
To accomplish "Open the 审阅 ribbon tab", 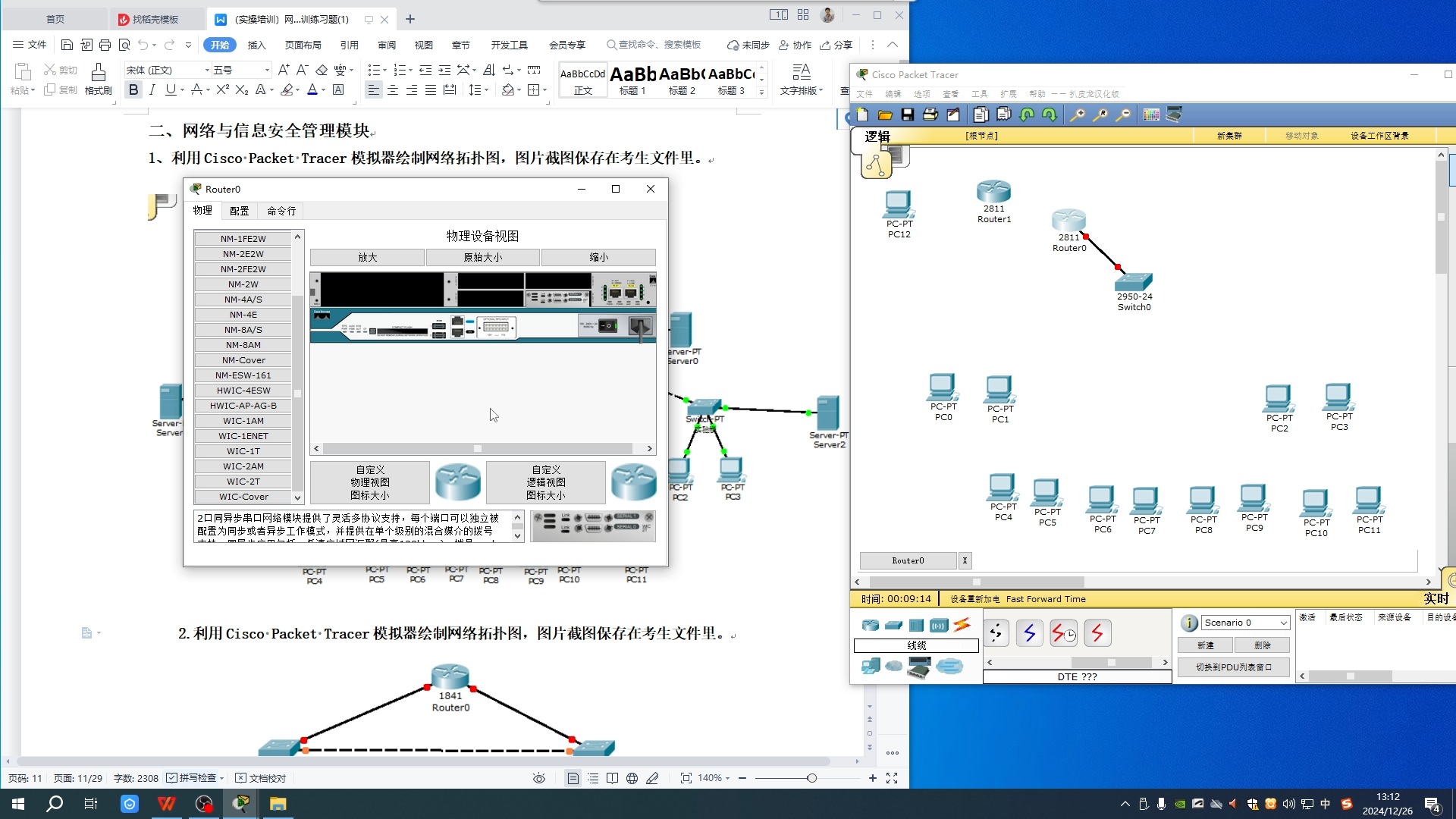I will 387,45.
